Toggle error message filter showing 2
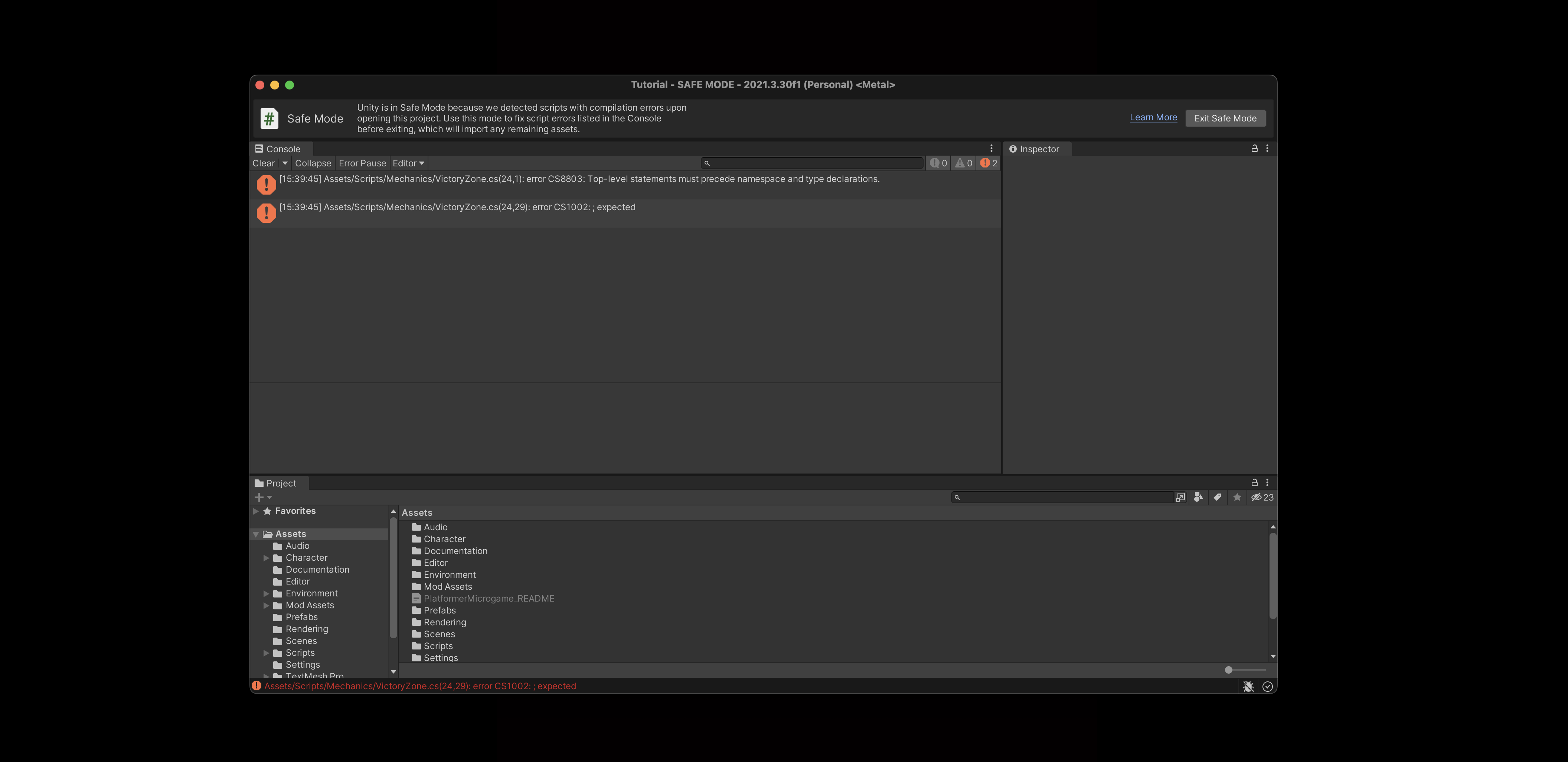The height and width of the screenshot is (762, 1568). pos(989,163)
